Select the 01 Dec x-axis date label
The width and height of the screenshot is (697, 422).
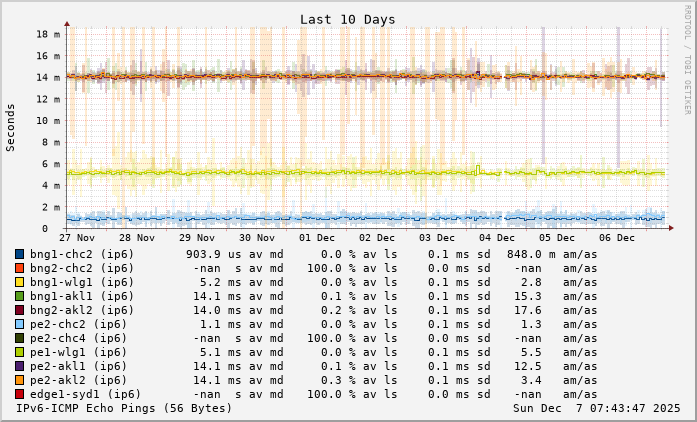[317, 238]
